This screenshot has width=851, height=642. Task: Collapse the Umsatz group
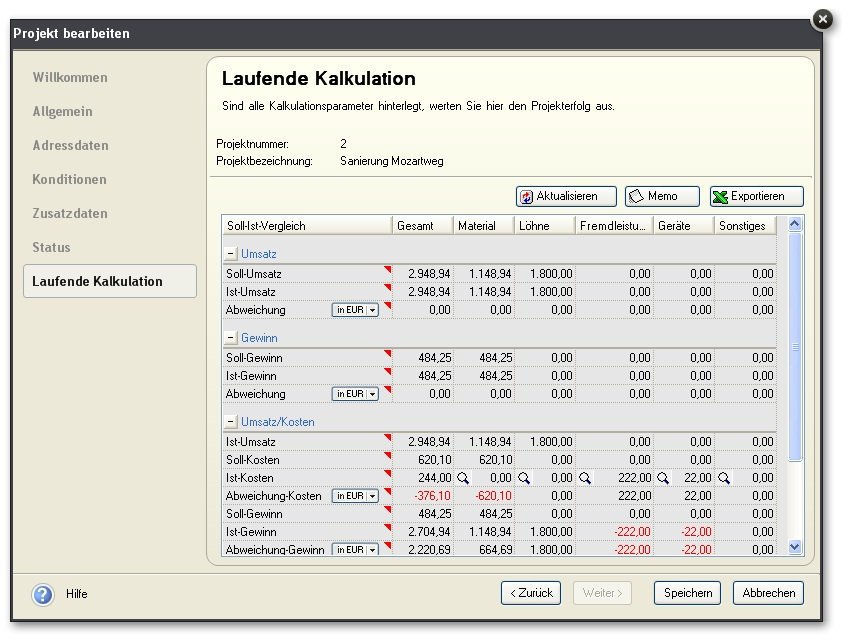[230, 255]
